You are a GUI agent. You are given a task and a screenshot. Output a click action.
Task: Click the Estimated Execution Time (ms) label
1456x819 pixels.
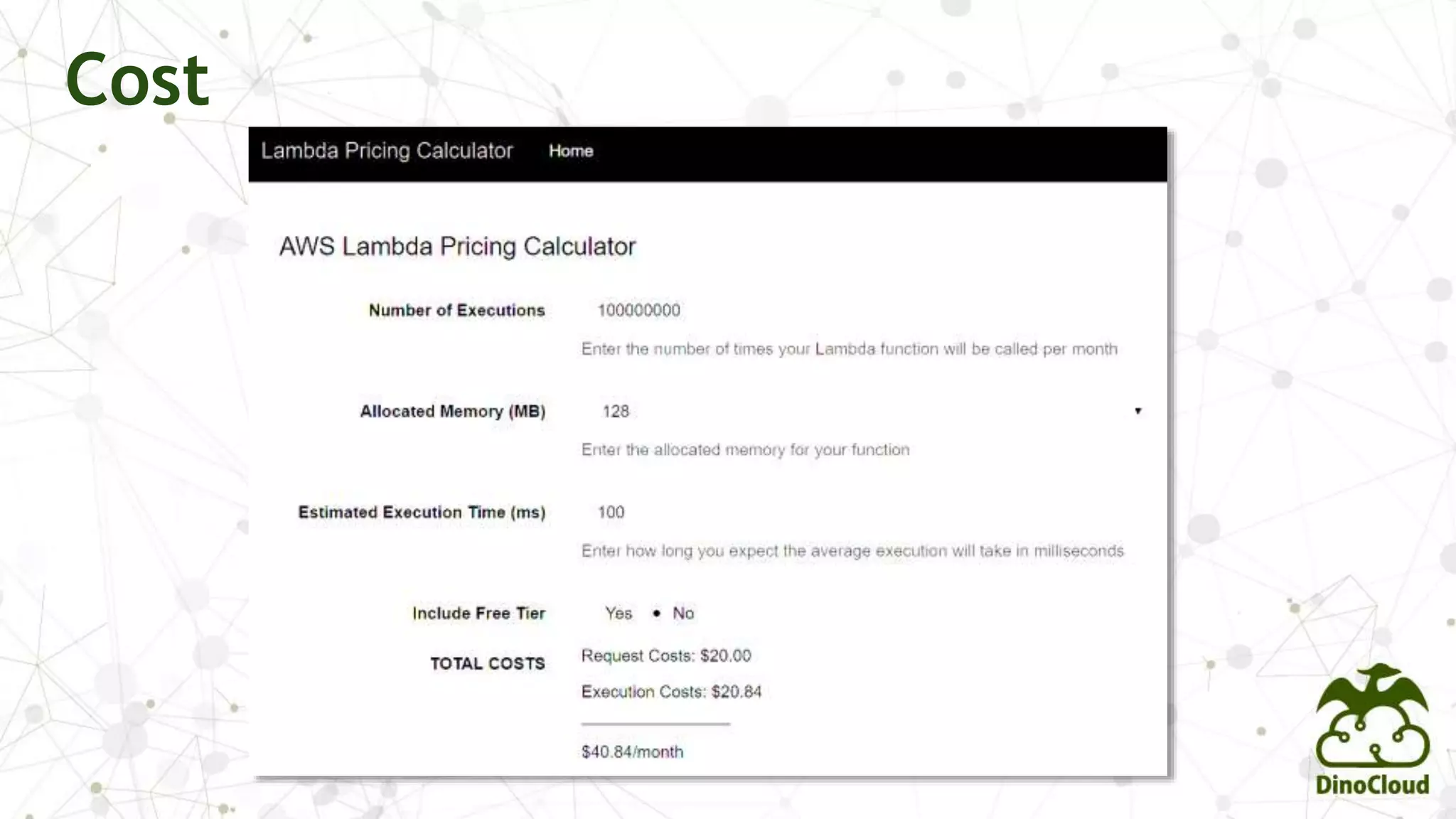tap(422, 512)
